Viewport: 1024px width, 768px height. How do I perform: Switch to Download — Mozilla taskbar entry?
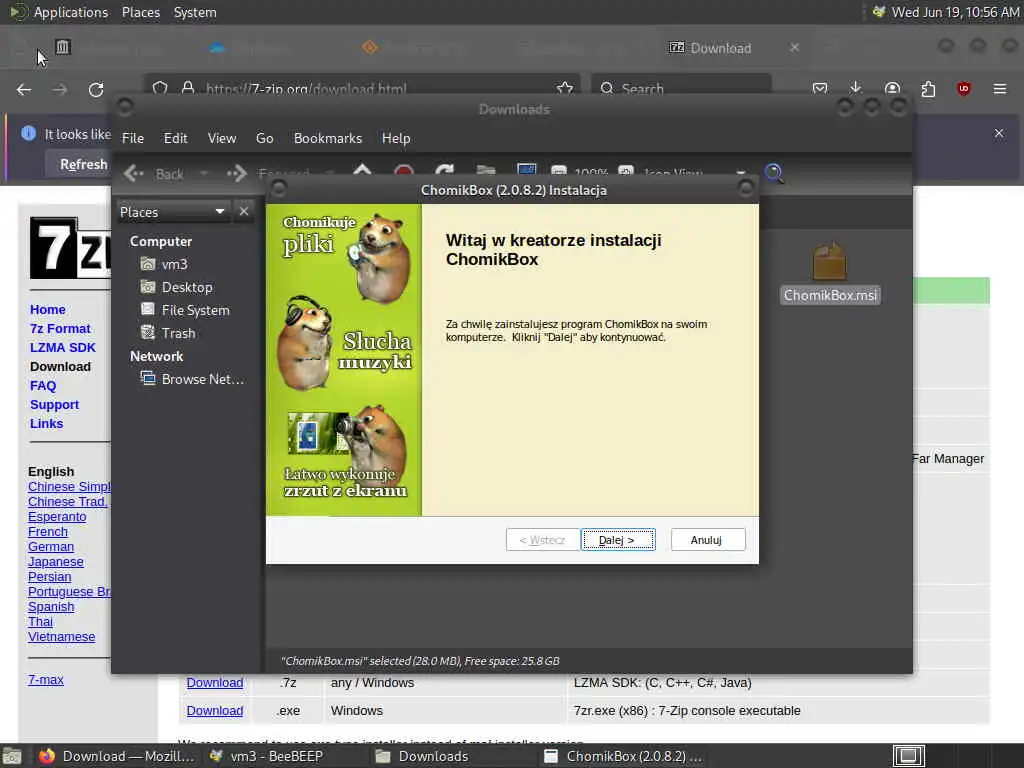click(x=116, y=756)
